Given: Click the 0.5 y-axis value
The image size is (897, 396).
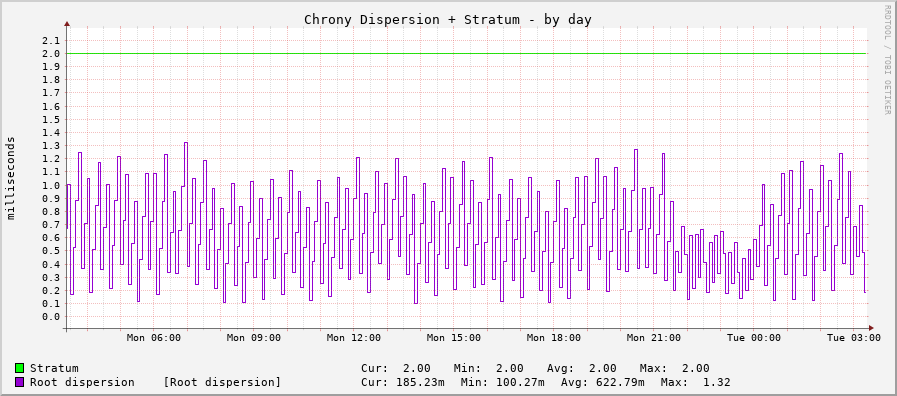Looking at the screenshot, I should [51, 251].
